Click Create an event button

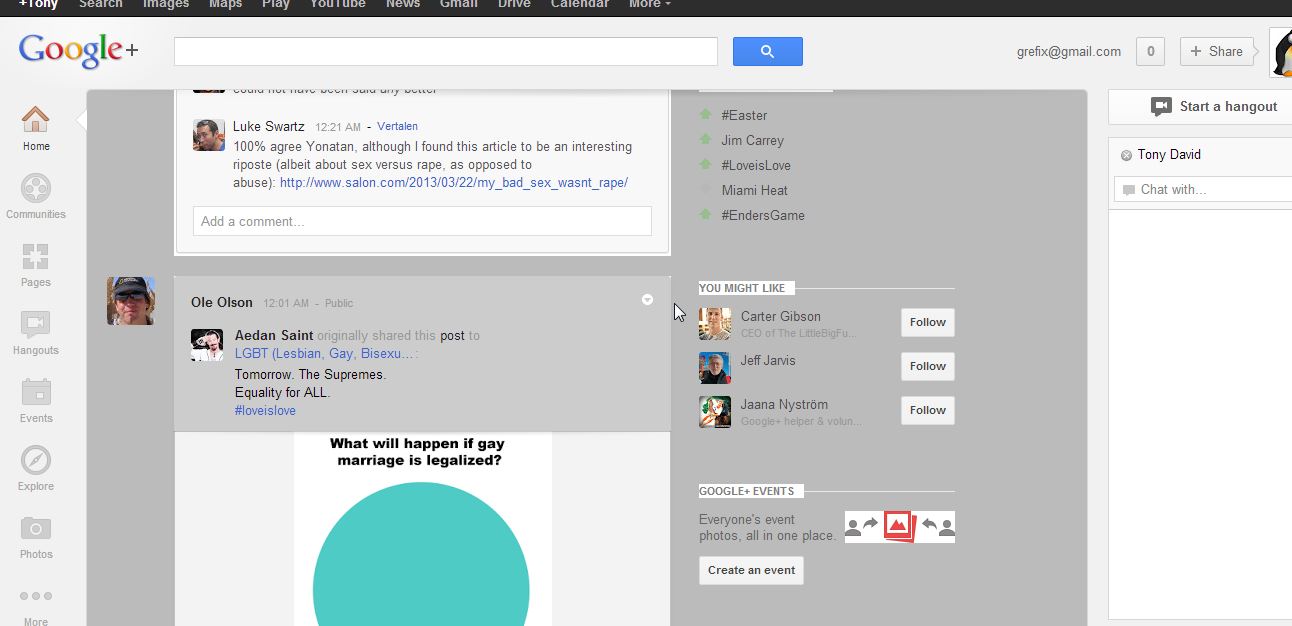coord(751,570)
